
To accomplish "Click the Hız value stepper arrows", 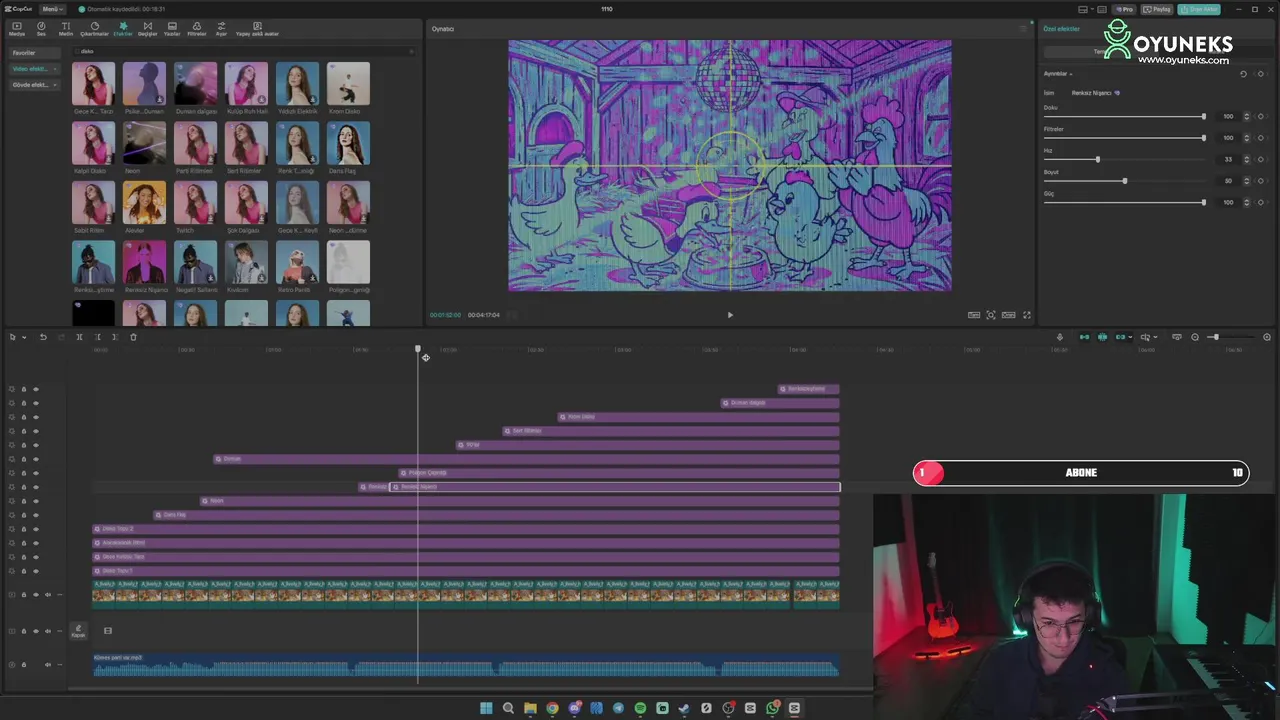I will 1245,160.
